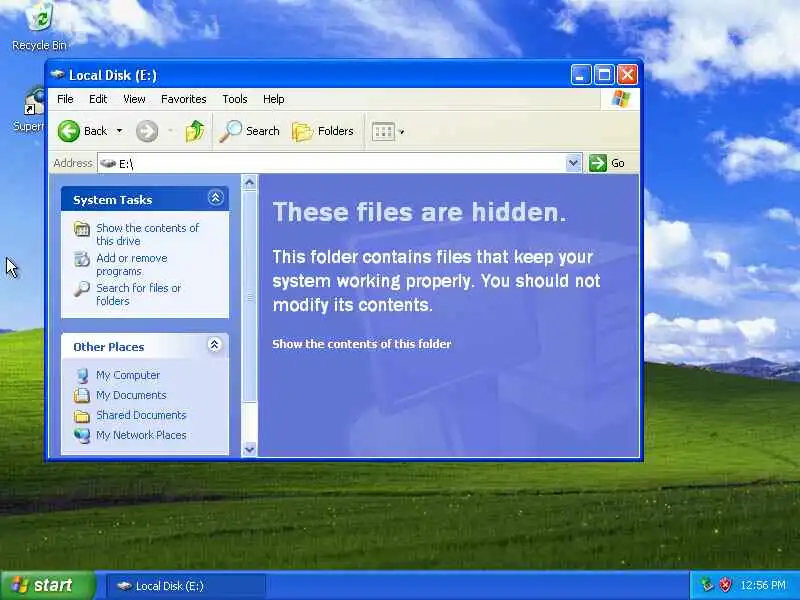
Task: Open the Views button menu
Action: click(x=388, y=132)
